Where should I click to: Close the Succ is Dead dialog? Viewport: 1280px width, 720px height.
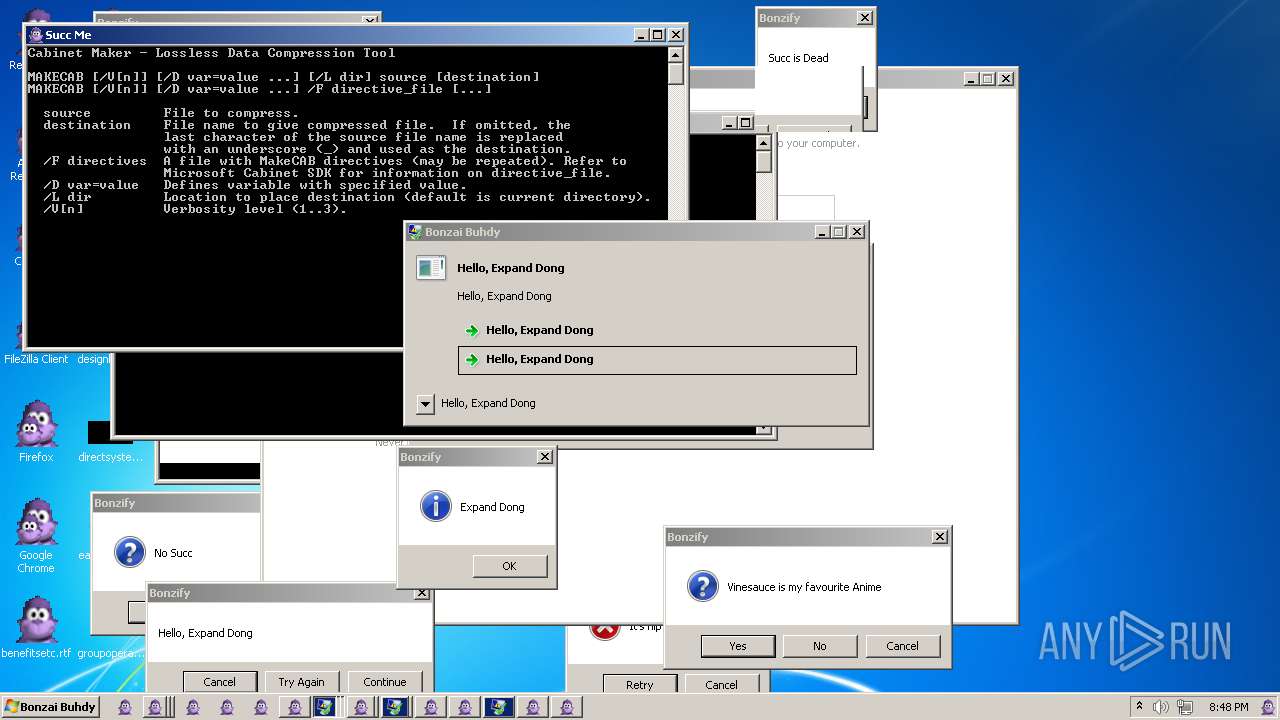(865, 18)
